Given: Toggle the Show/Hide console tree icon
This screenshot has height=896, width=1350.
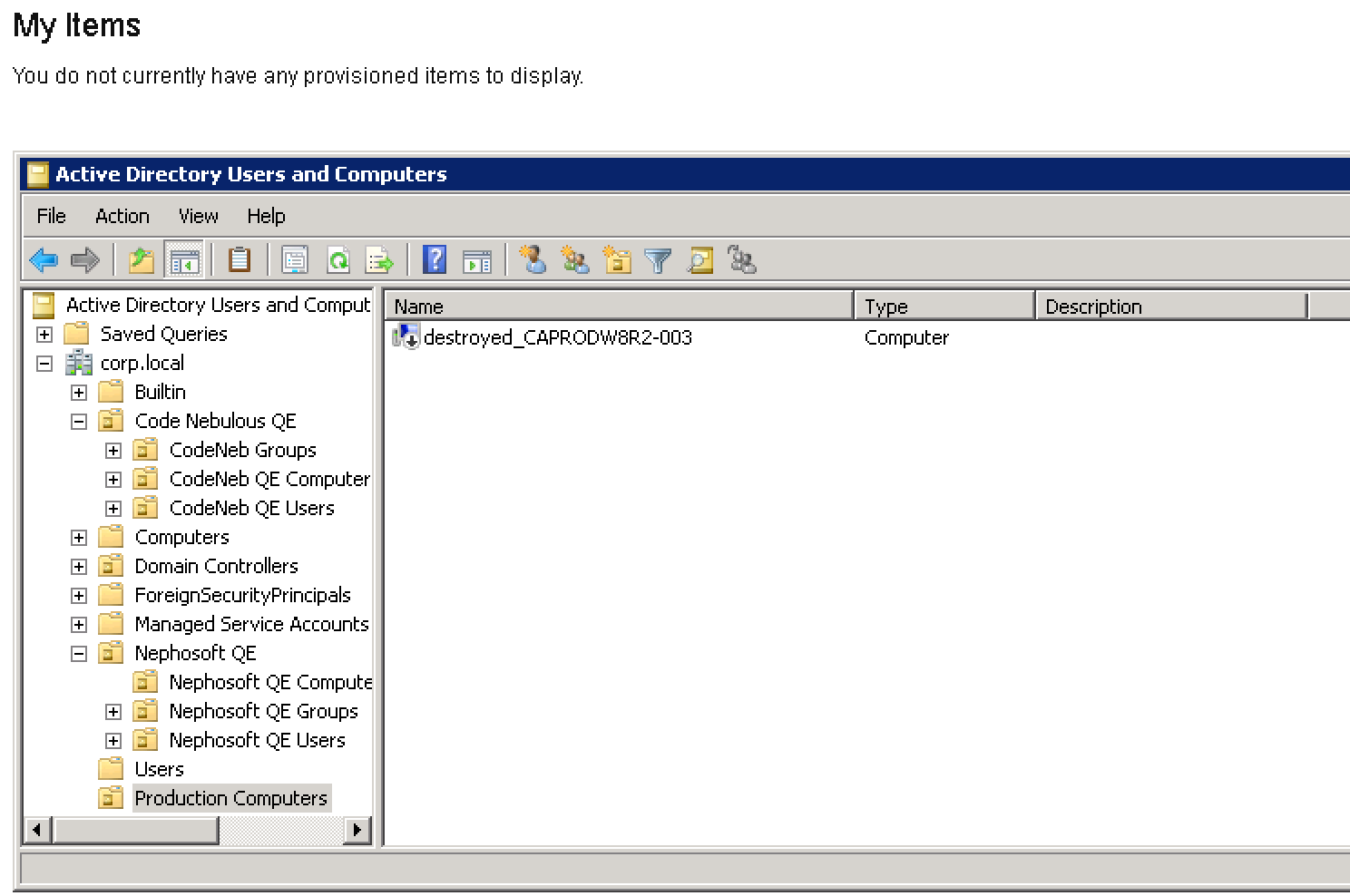Looking at the screenshot, I should pyautogui.click(x=184, y=261).
